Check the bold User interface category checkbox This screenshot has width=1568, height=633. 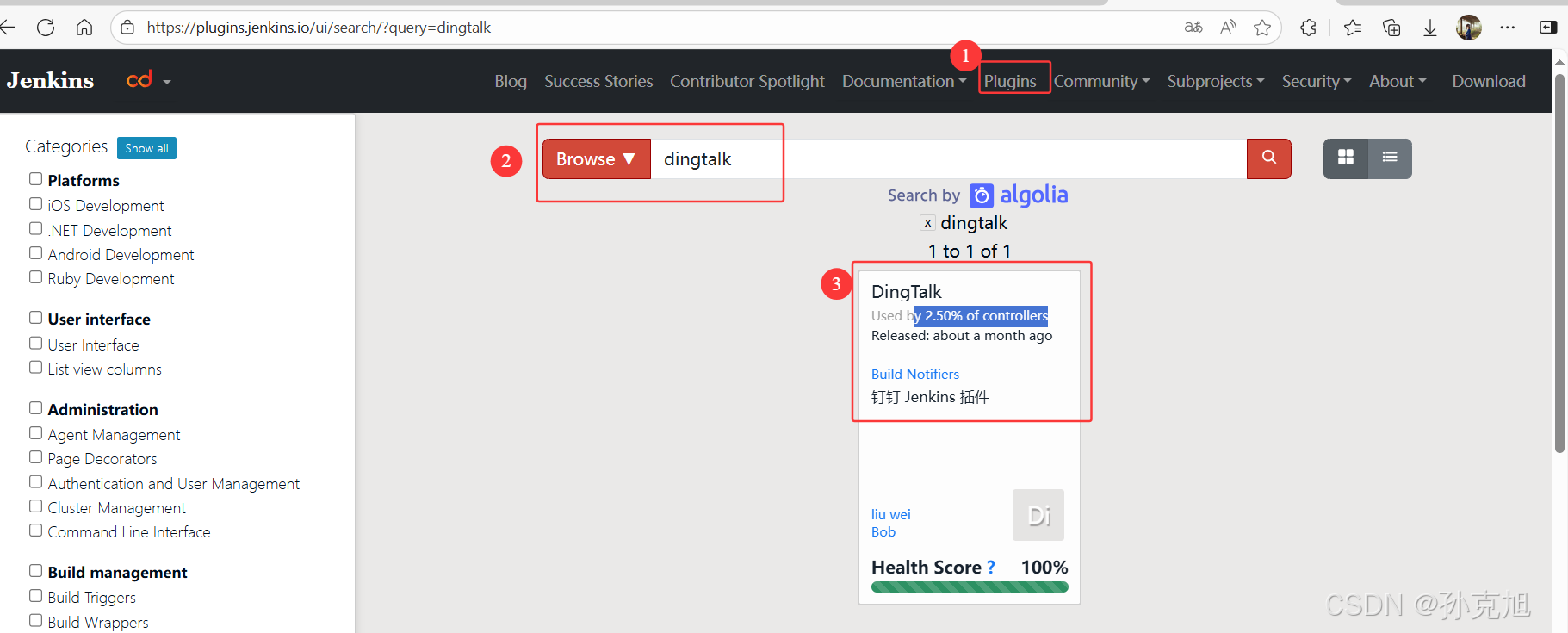(35, 318)
